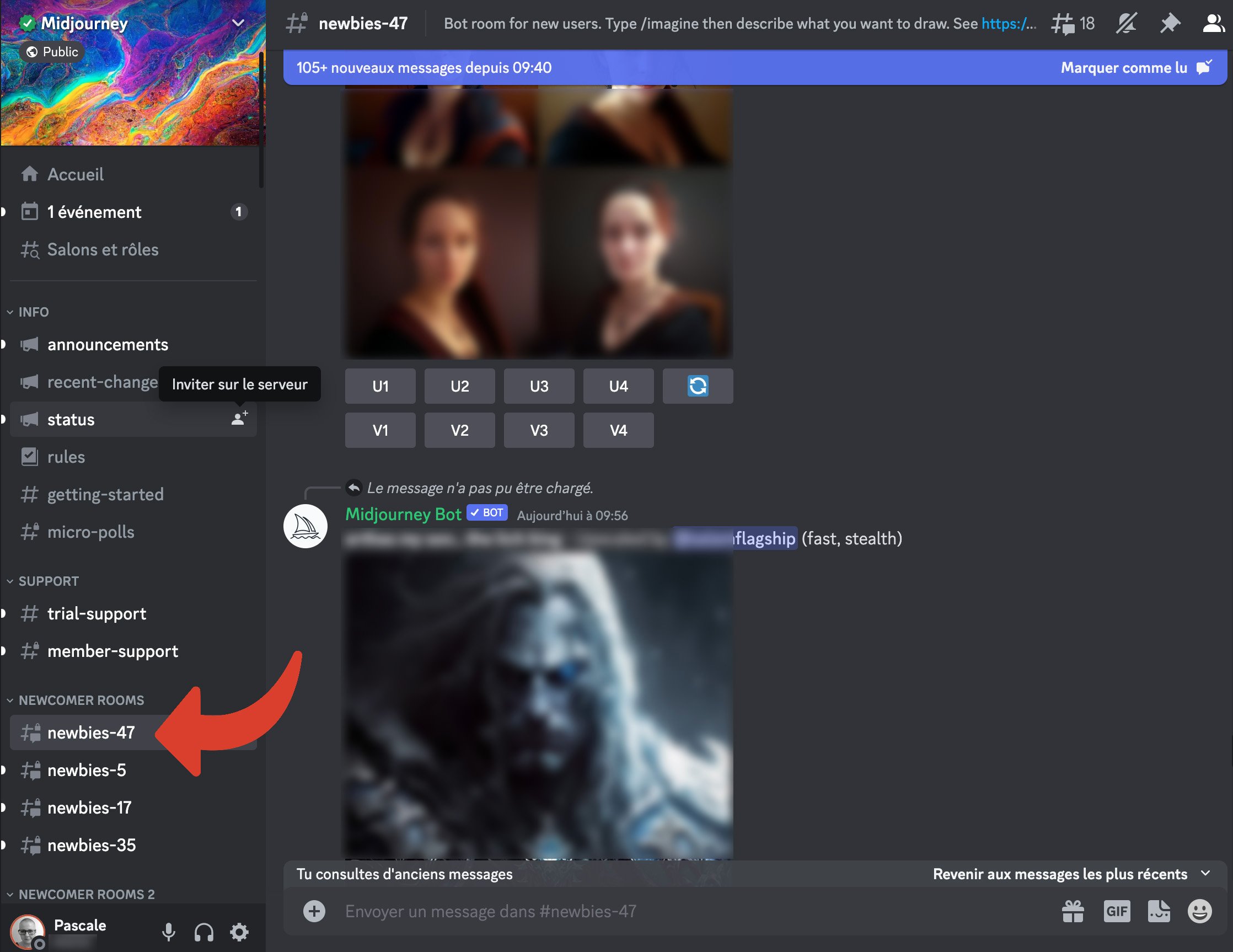Open the GIF picker

1116,911
